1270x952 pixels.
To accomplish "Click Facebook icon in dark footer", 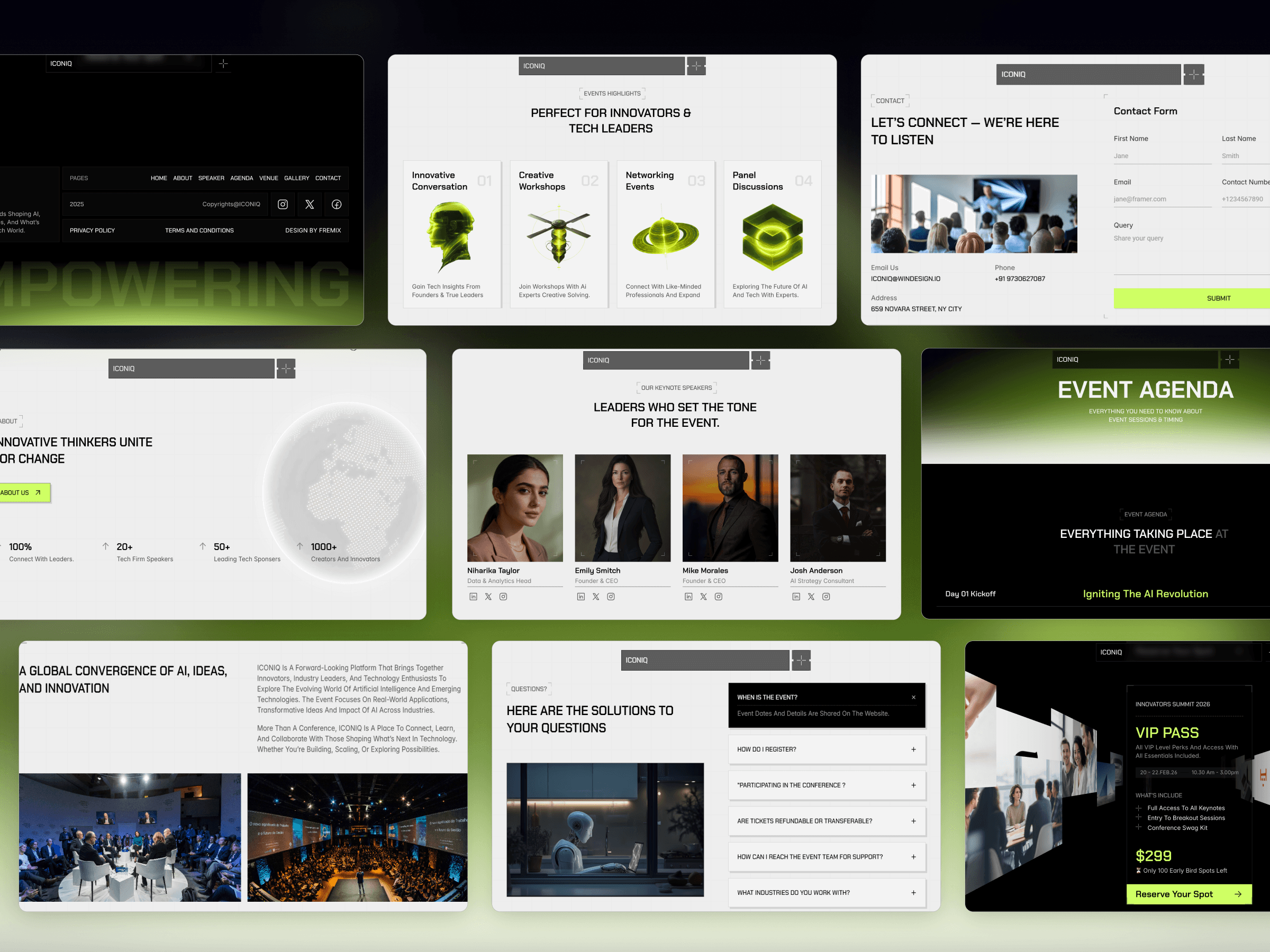I will pos(337,204).
